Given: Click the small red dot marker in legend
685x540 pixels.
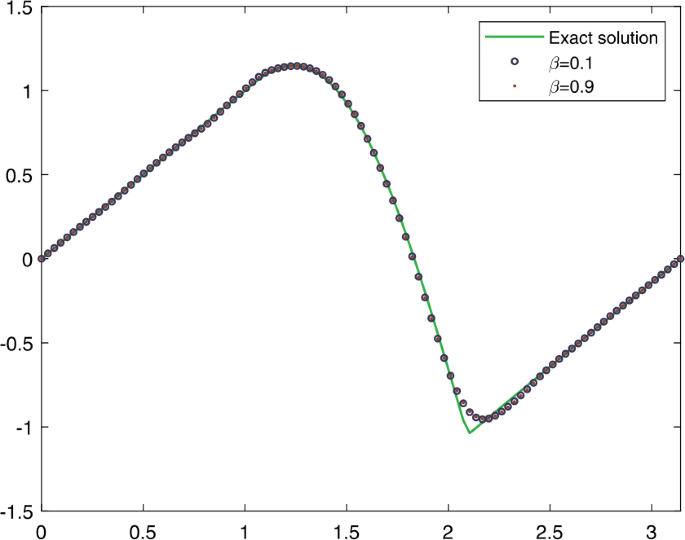Looking at the screenshot, I should (x=515, y=86).
